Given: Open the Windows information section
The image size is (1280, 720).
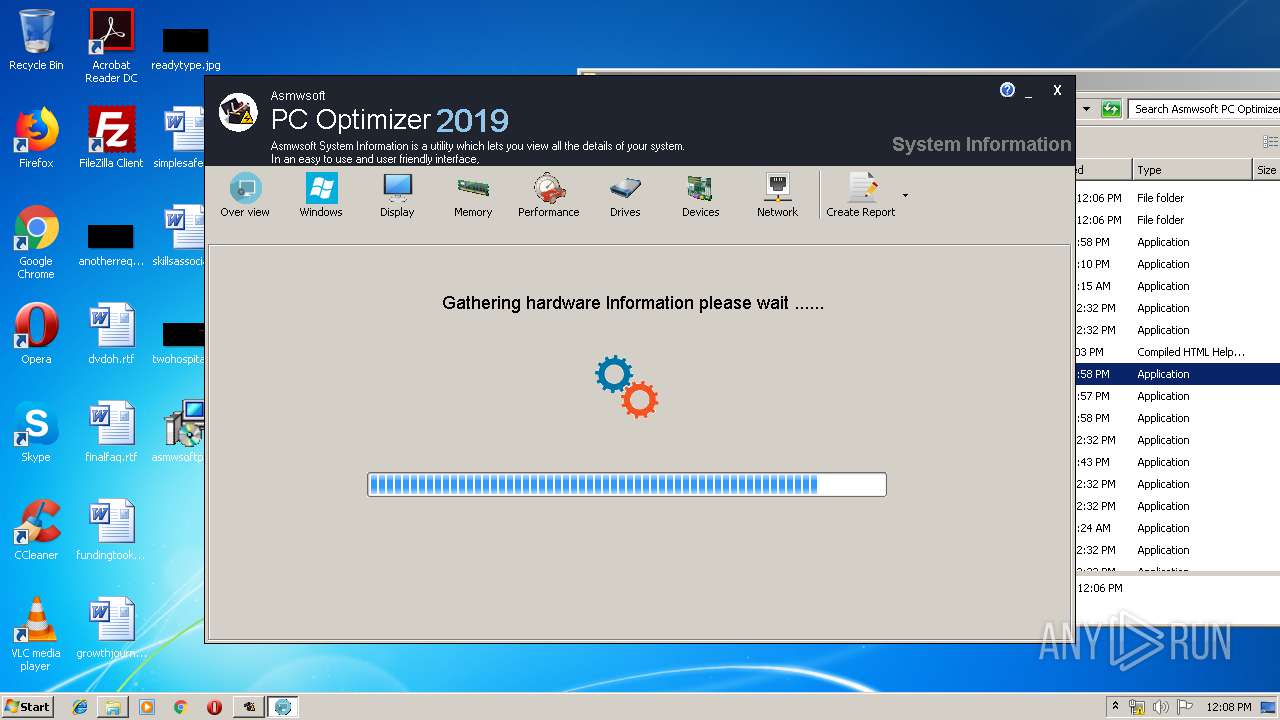Looking at the screenshot, I should [x=321, y=195].
